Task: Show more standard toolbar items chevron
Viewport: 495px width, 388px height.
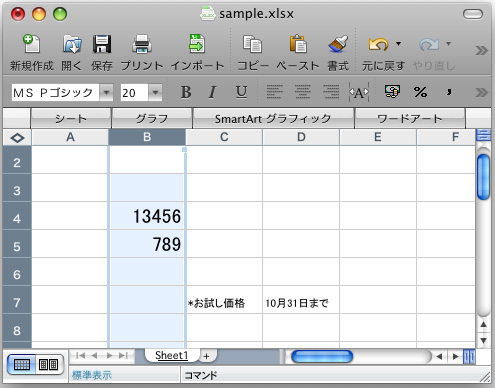Action: (x=481, y=51)
